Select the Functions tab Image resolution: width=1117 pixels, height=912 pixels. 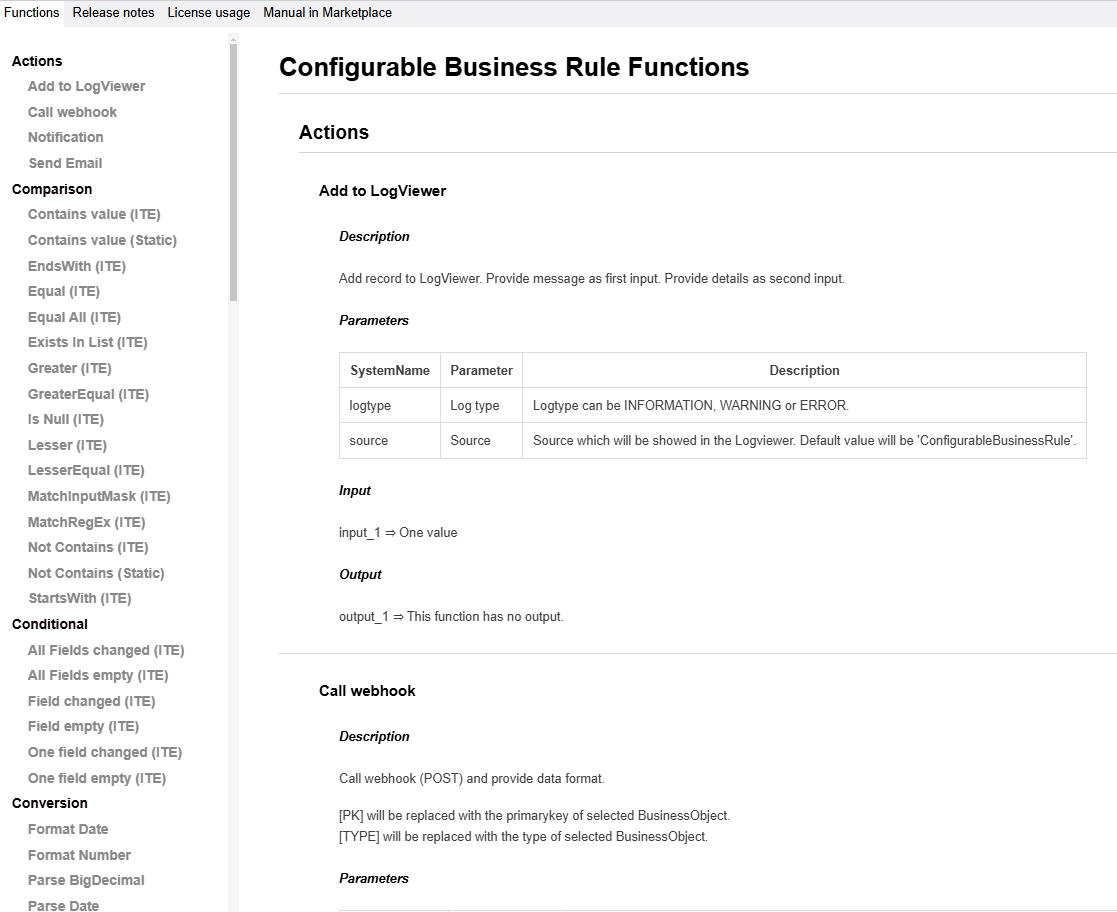[31, 13]
